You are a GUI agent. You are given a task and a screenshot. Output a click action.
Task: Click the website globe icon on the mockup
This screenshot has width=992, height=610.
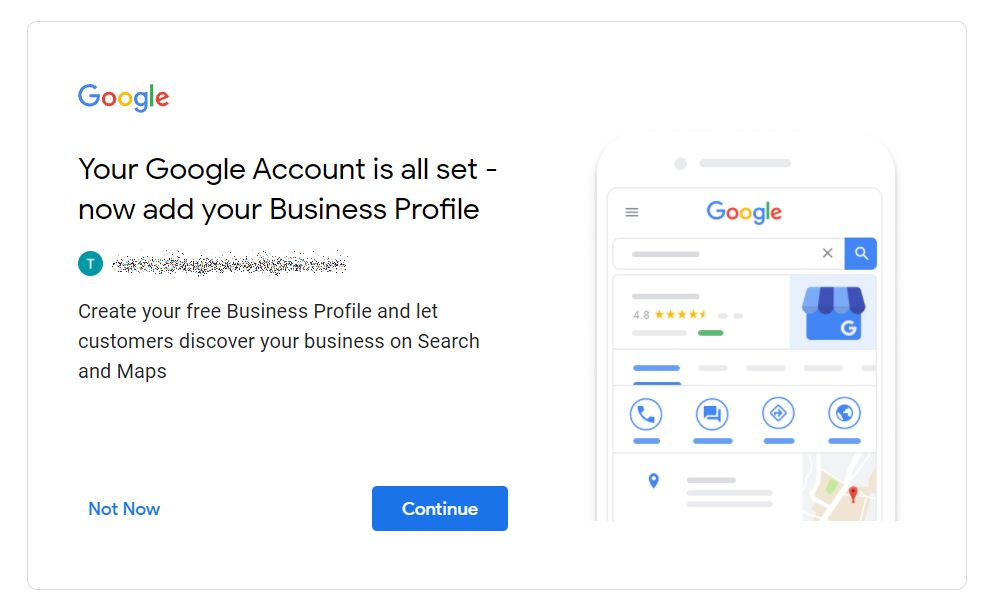point(844,413)
